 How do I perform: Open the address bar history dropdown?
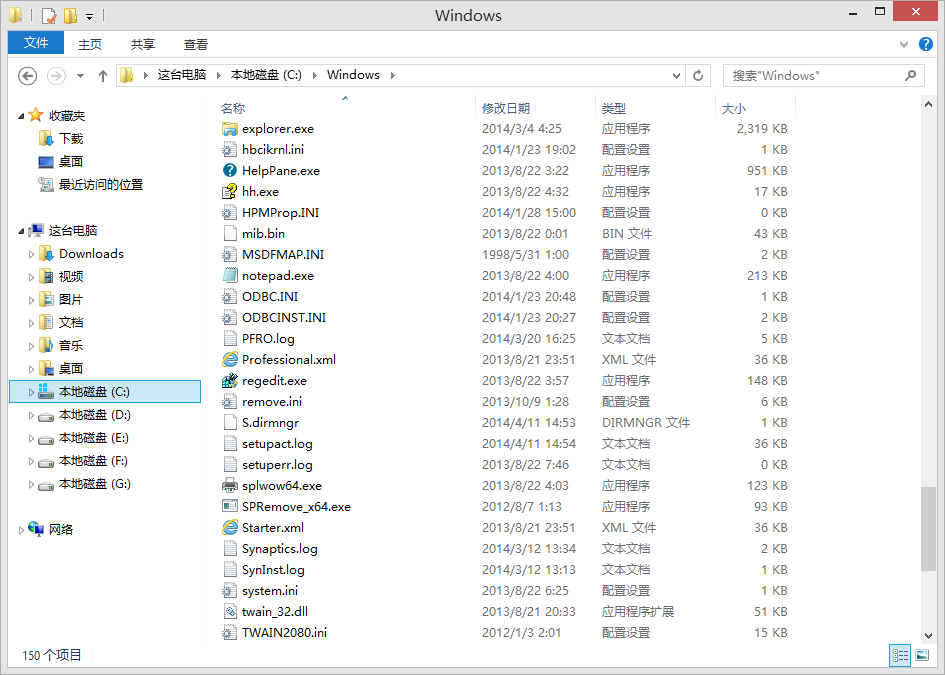[676, 75]
